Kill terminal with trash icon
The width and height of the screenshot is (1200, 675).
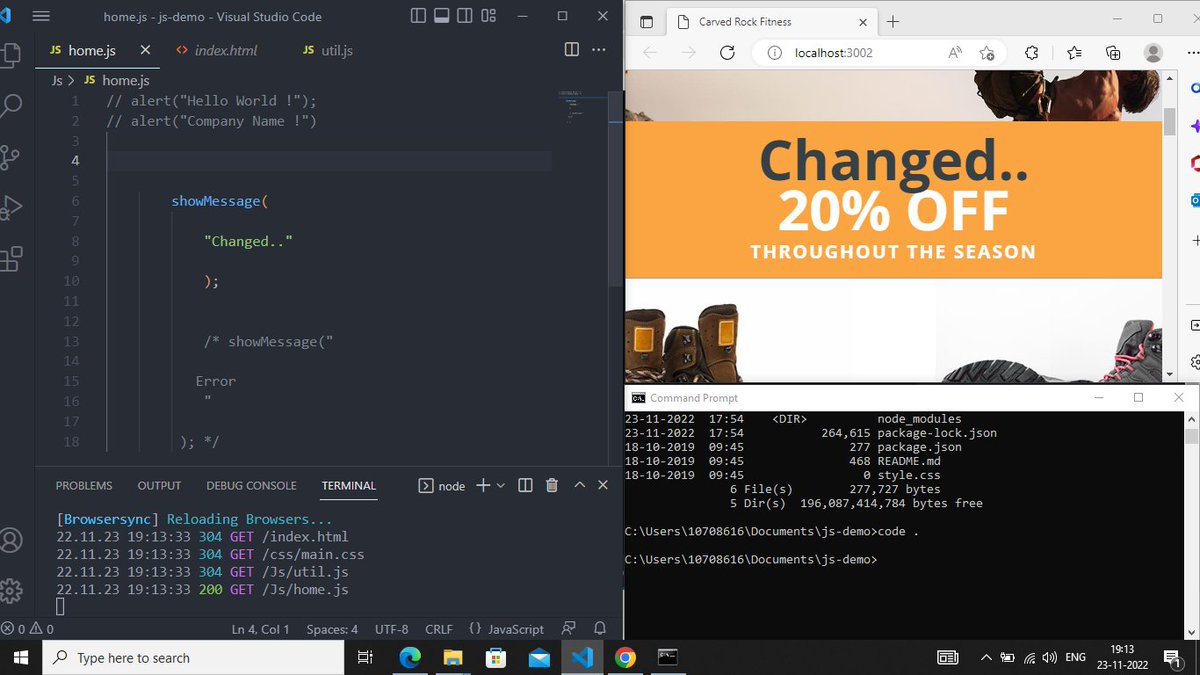[x=552, y=485]
